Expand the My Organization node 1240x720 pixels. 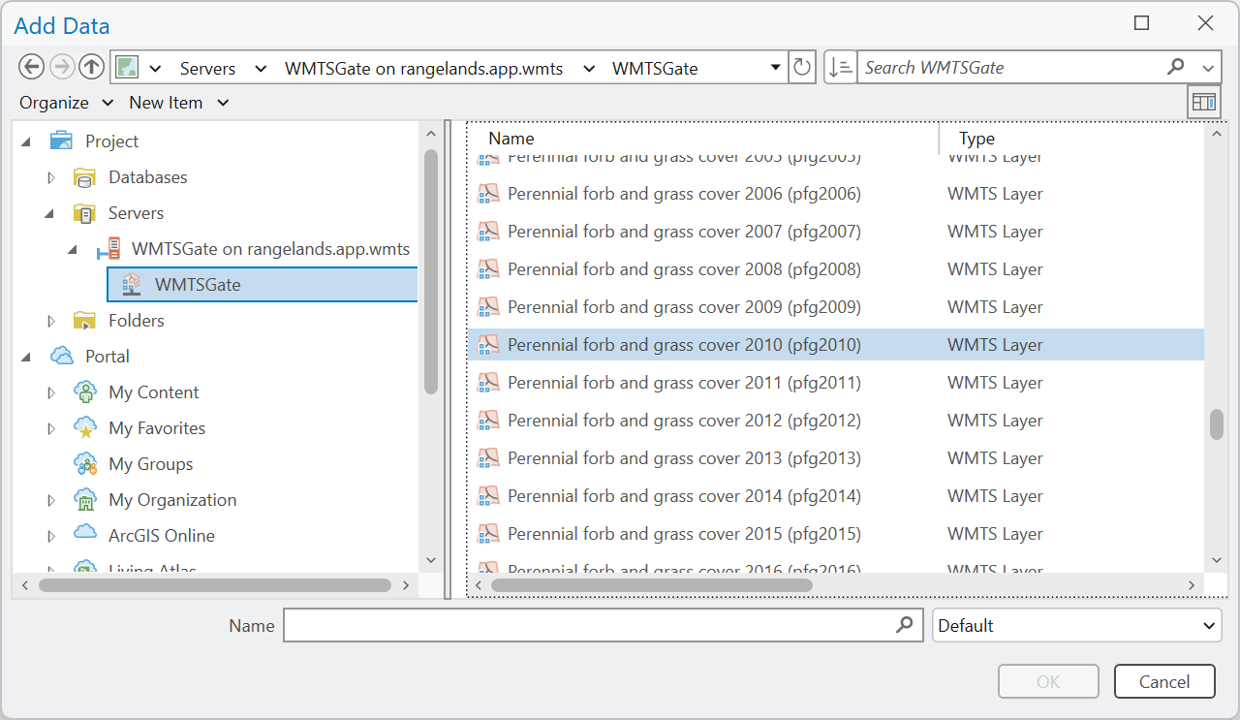(x=52, y=500)
